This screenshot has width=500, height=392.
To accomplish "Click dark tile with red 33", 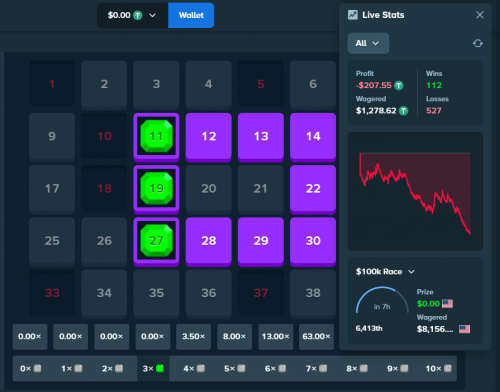I will pos(52,293).
